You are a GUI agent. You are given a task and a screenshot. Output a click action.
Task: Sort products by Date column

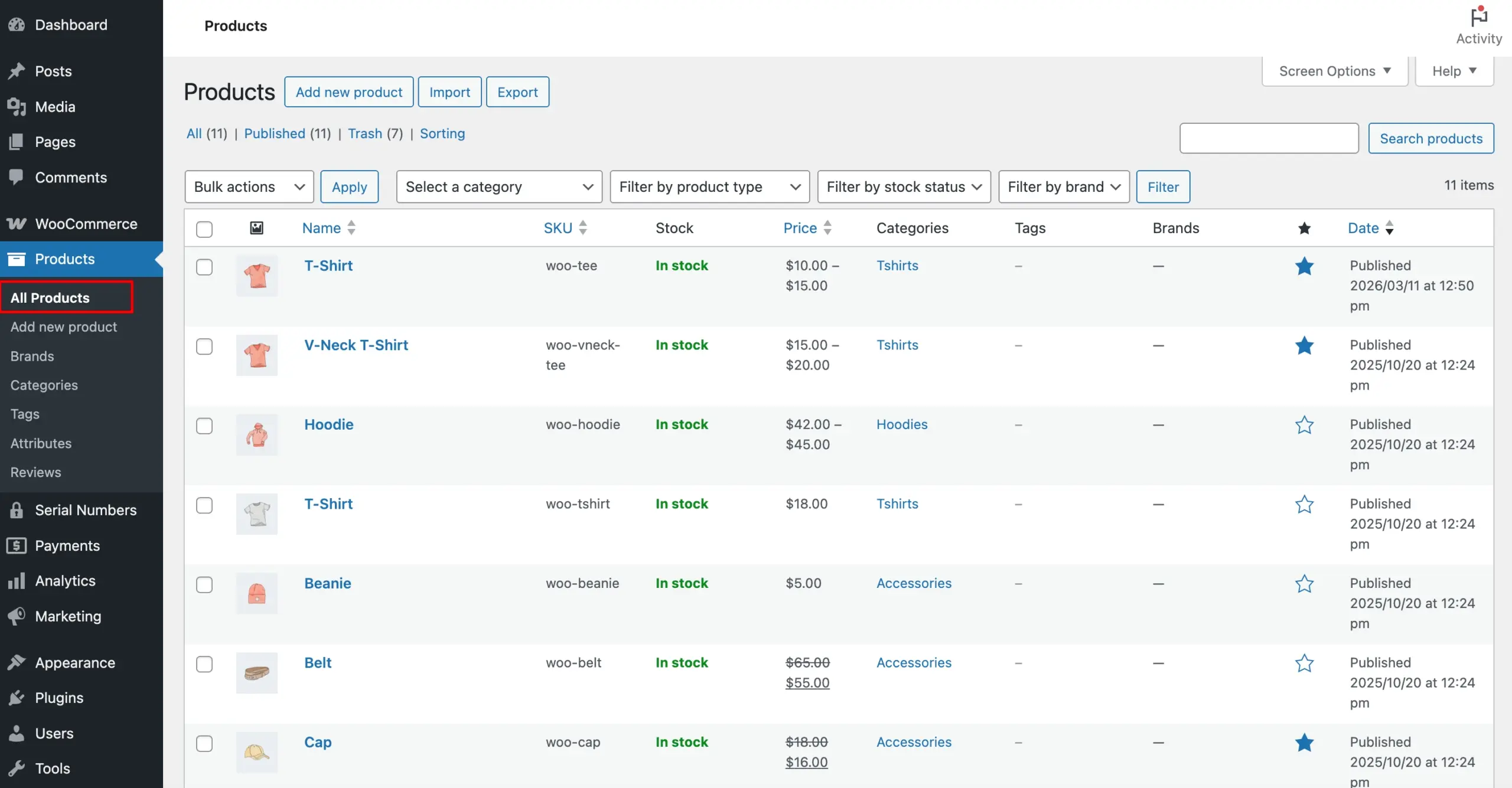[x=1371, y=228]
